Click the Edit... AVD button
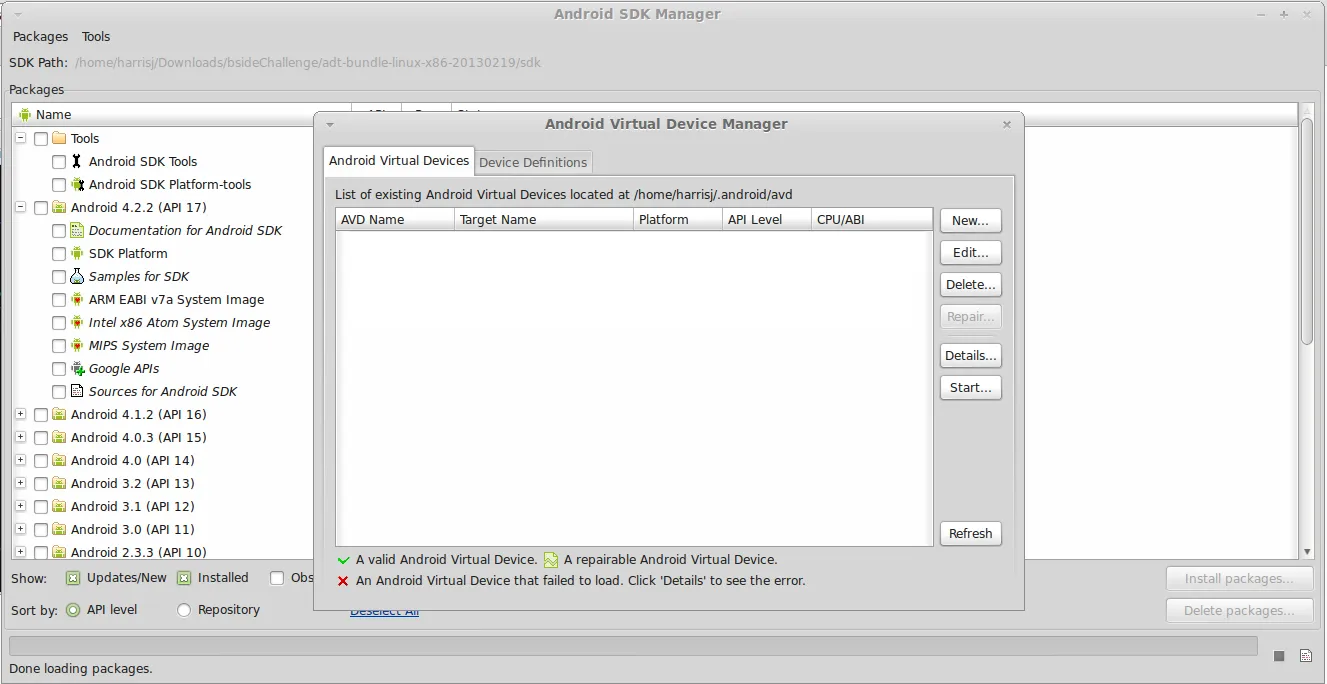The width and height of the screenshot is (1327, 684). tap(970, 253)
